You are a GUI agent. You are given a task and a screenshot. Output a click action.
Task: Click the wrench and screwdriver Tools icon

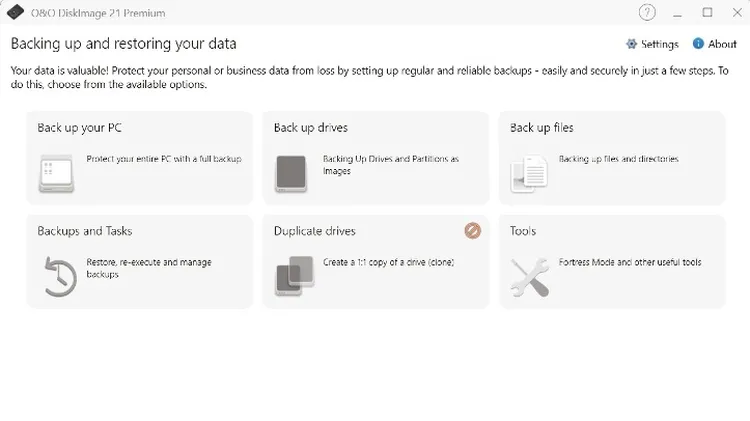(x=529, y=277)
